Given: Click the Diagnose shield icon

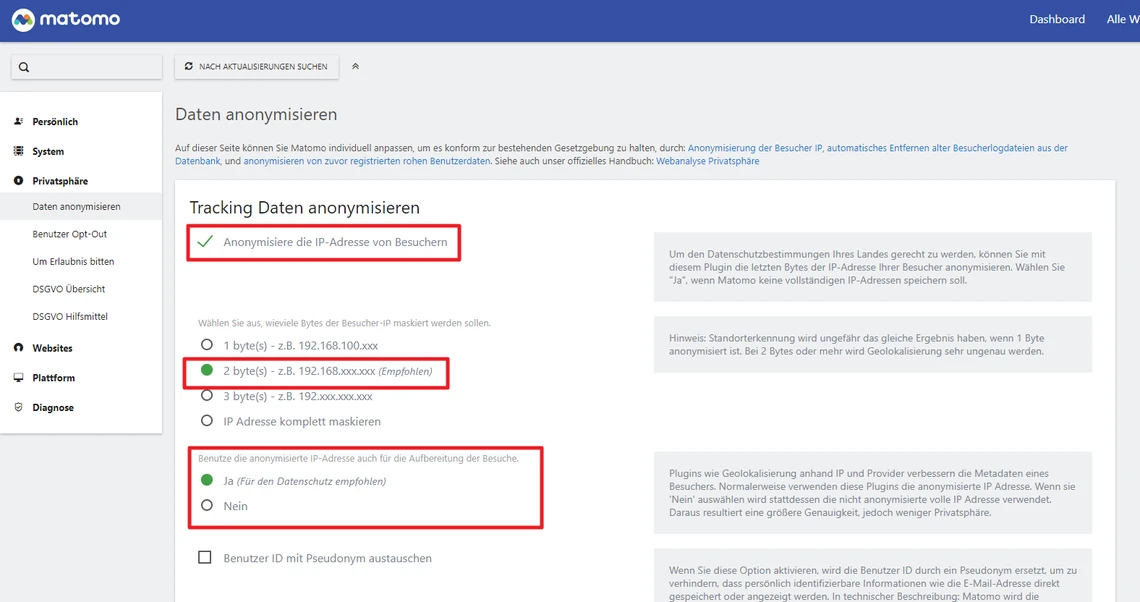Looking at the screenshot, I should 18,408.
